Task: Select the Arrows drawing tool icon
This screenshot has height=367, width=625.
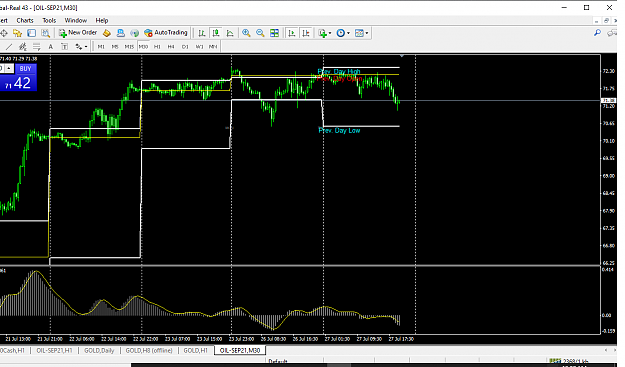Action: (x=78, y=47)
